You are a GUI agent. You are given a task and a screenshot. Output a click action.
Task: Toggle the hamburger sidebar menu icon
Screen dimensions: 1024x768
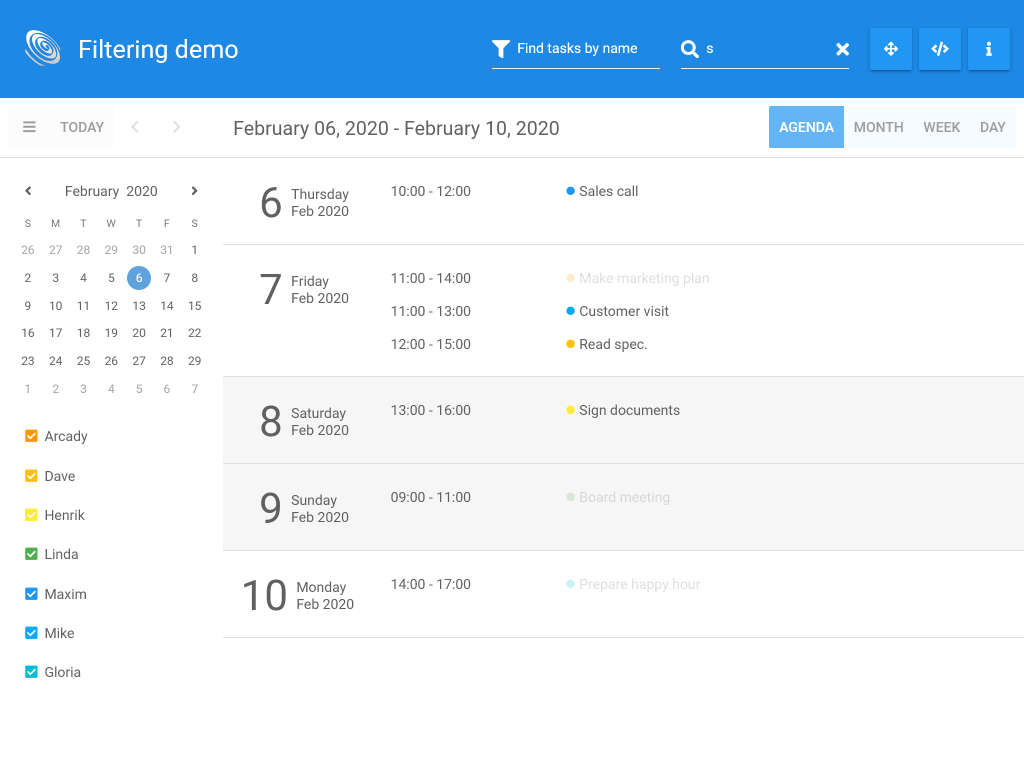[29, 127]
